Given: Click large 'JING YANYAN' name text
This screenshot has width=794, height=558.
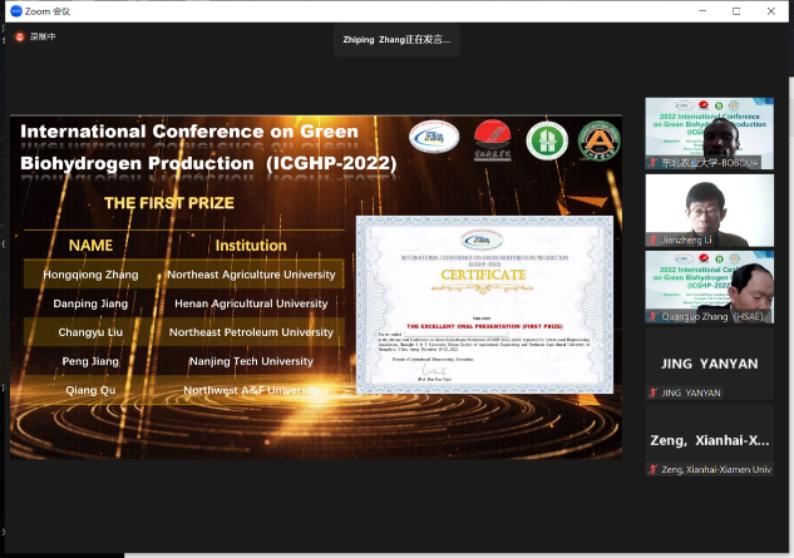Looking at the screenshot, I should 709,364.
